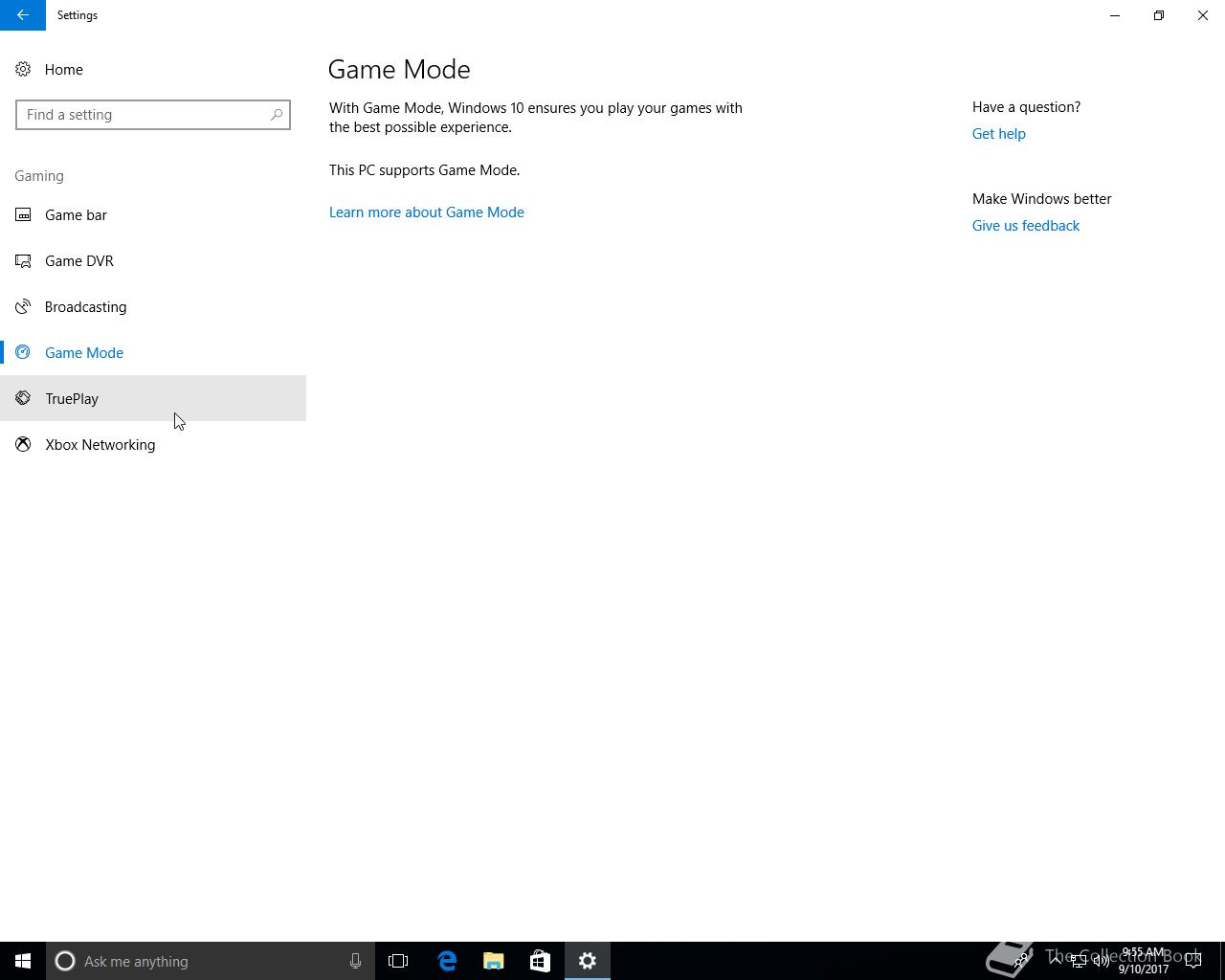This screenshot has height=980, width=1225.
Task: Open the Home settings page
Action: (153, 69)
